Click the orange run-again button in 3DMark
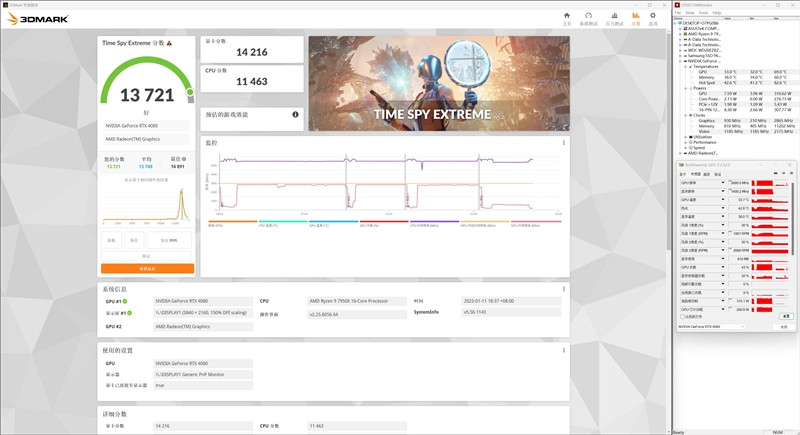This screenshot has height=435, width=800. [147, 268]
